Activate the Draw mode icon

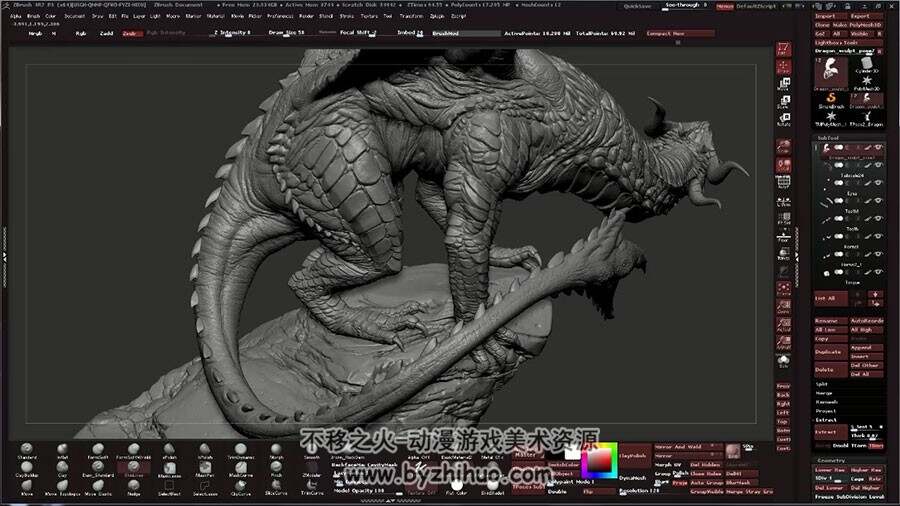783,67
